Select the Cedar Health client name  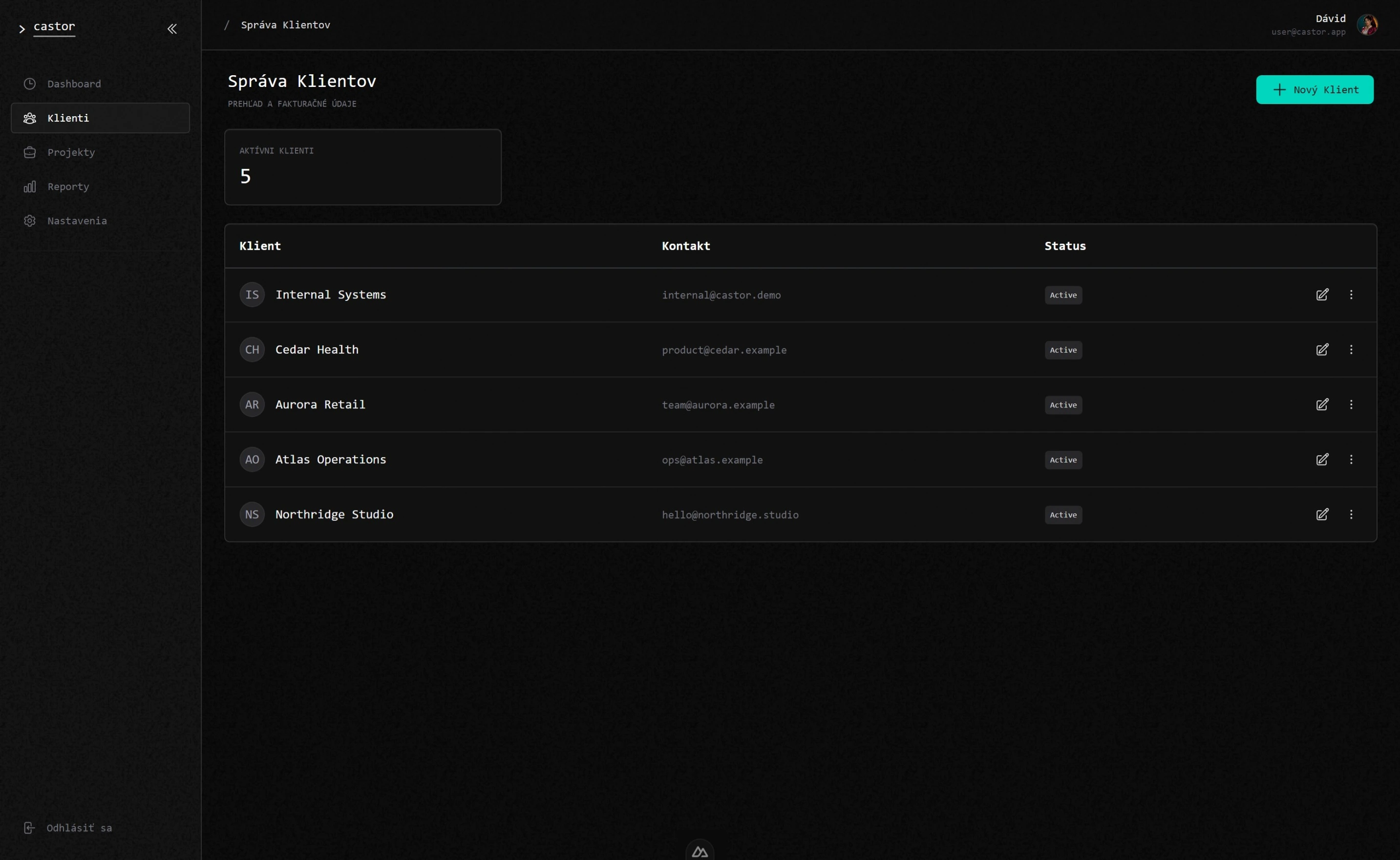(x=317, y=349)
